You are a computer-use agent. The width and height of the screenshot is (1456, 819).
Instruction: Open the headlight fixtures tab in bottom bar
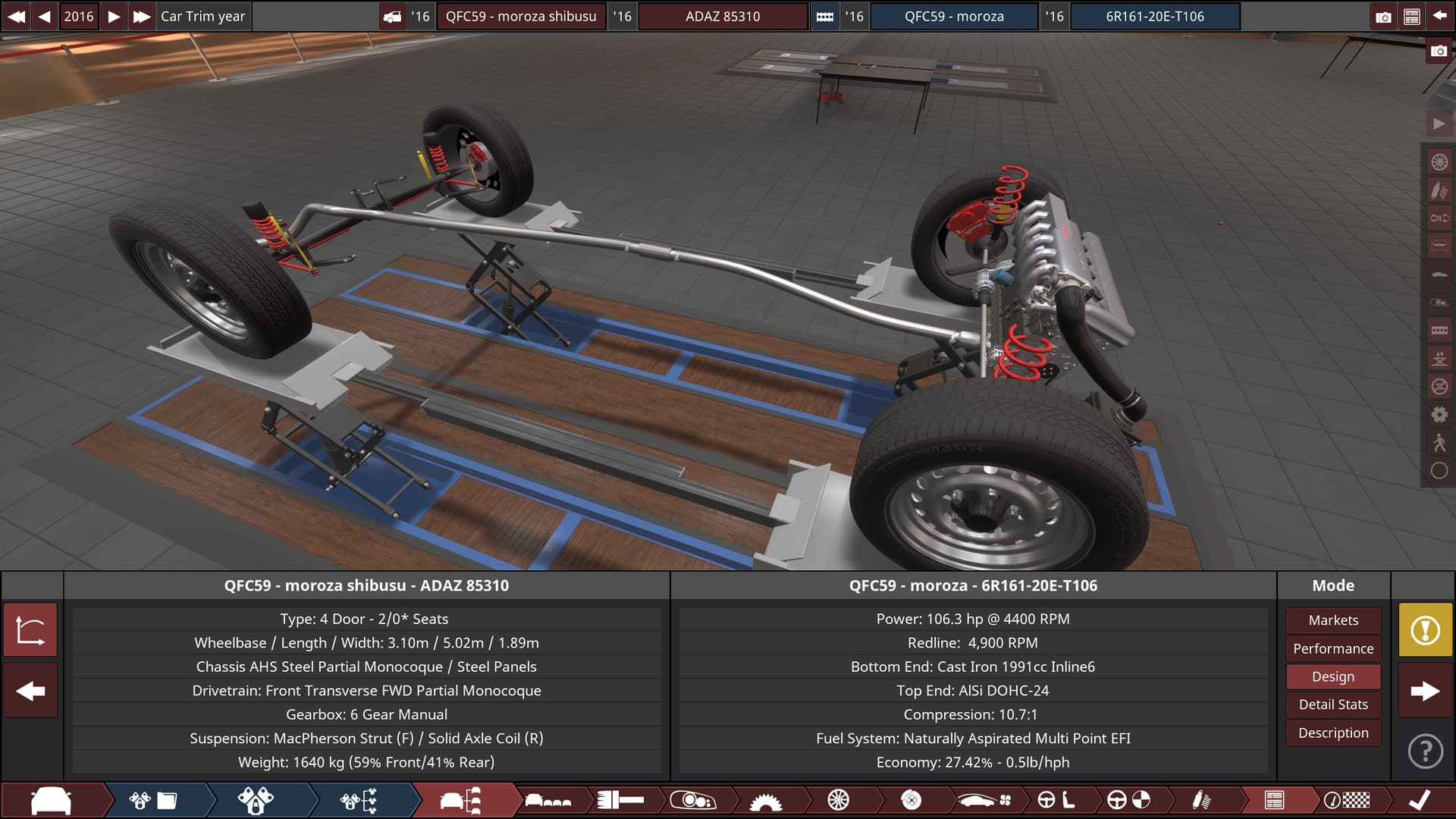tap(692, 800)
